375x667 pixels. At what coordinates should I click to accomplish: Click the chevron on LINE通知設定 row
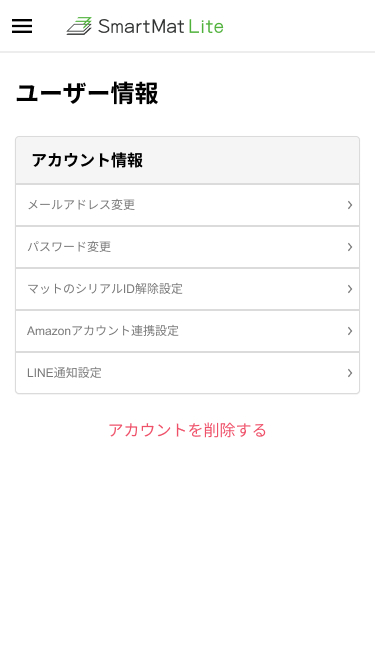click(x=349, y=373)
